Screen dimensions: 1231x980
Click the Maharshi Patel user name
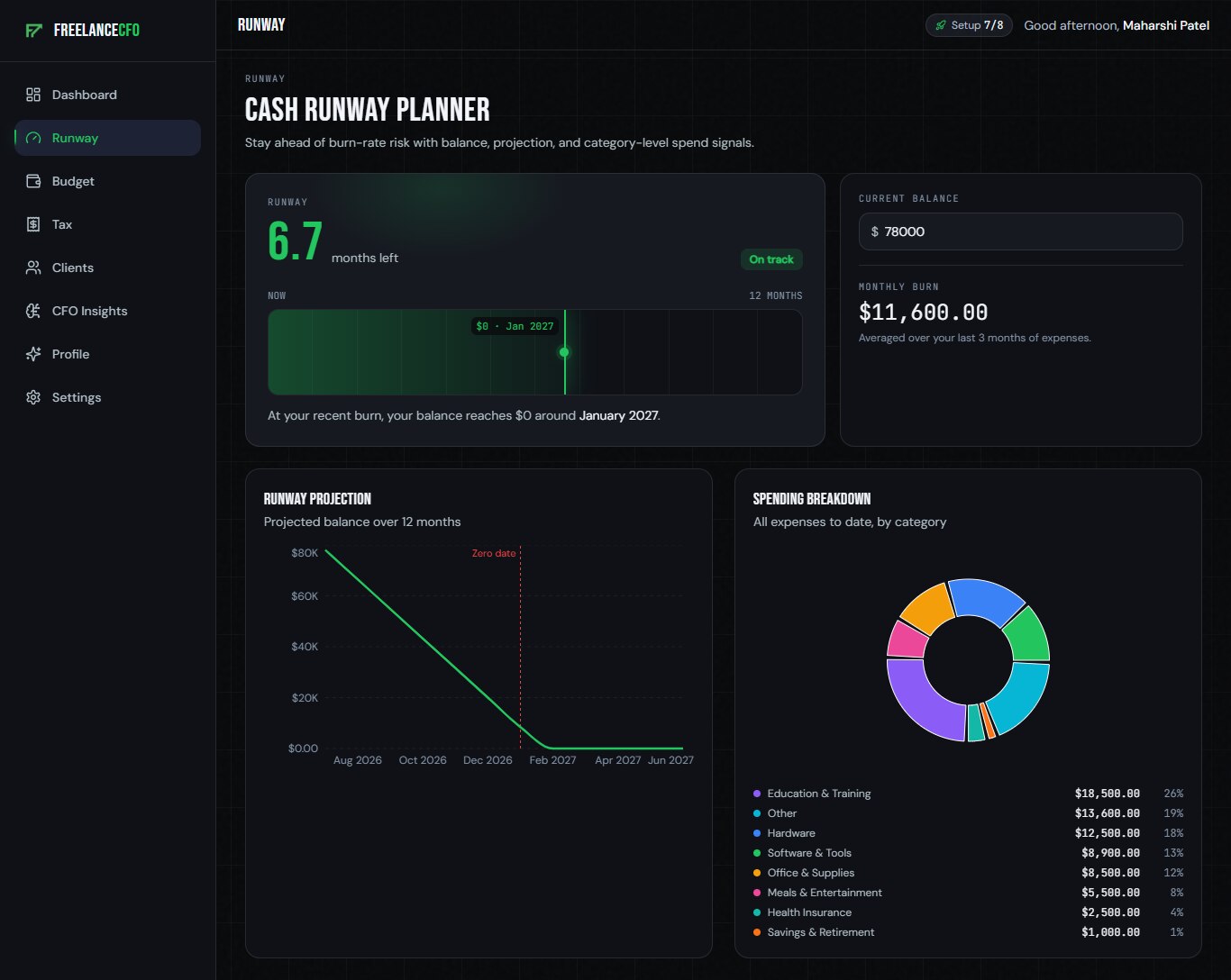(x=1166, y=25)
